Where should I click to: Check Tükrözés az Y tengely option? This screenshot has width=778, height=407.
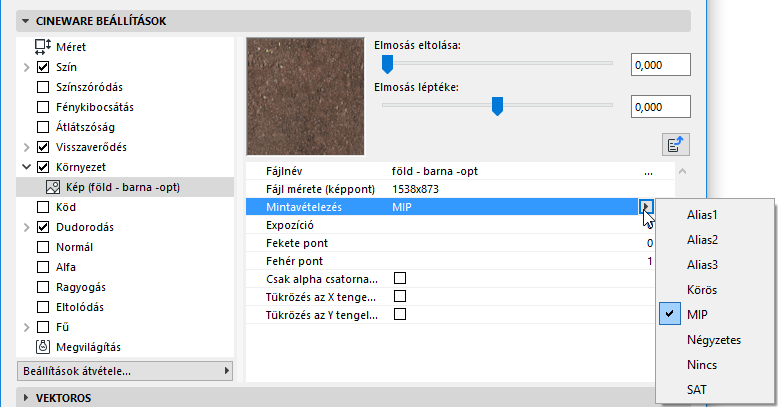400,314
